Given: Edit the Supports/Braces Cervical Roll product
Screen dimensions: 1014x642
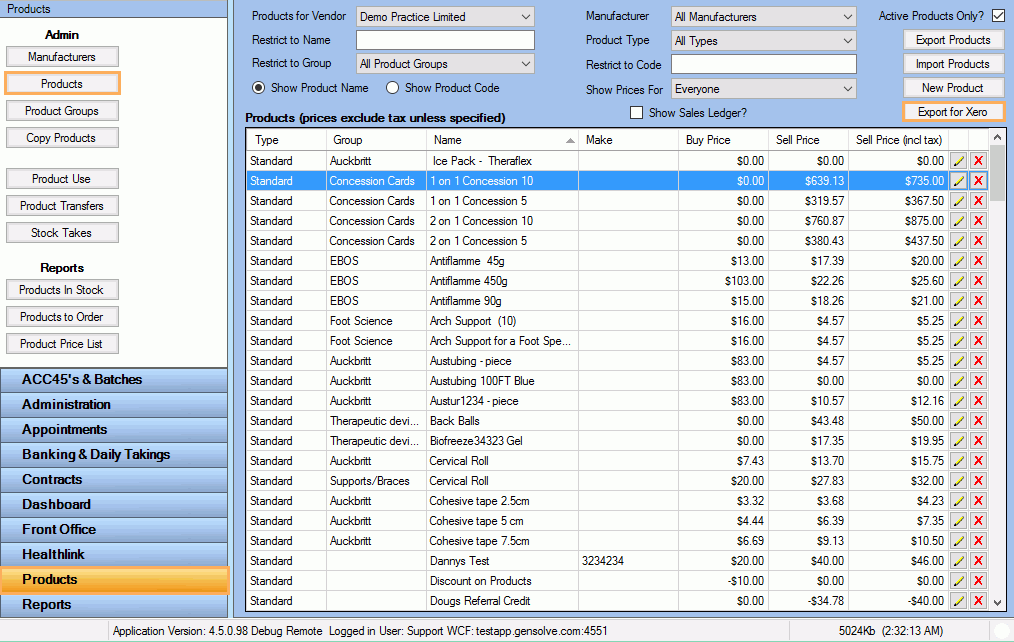Looking at the screenshot, I should click(x=958, y=482).
